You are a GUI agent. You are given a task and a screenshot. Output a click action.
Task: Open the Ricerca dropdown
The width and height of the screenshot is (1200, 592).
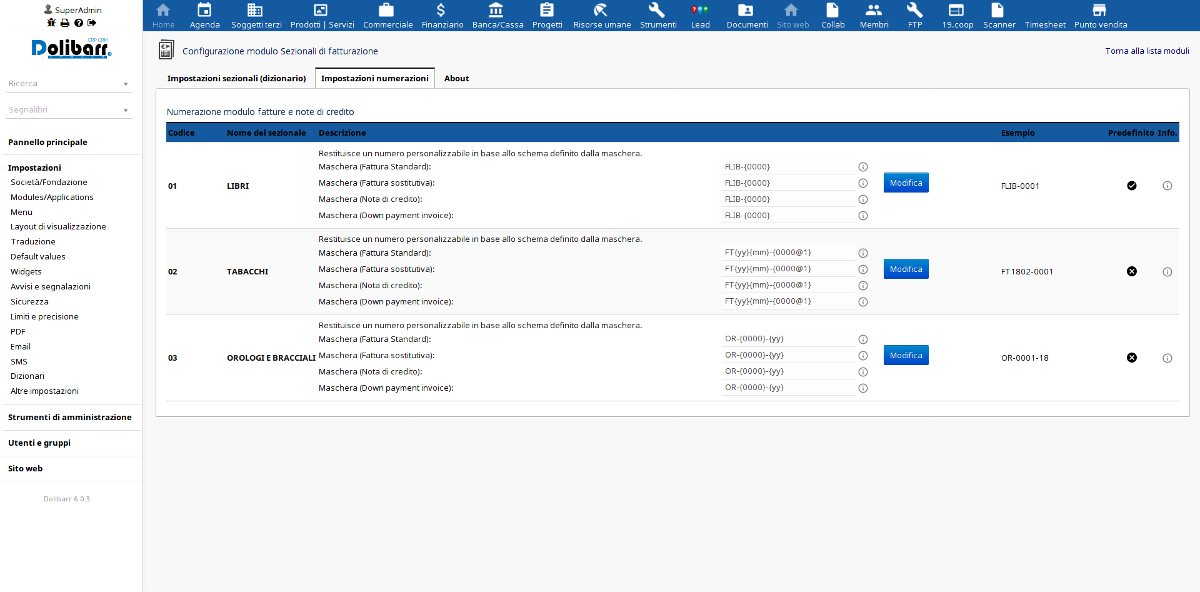[x=70, y=84]
